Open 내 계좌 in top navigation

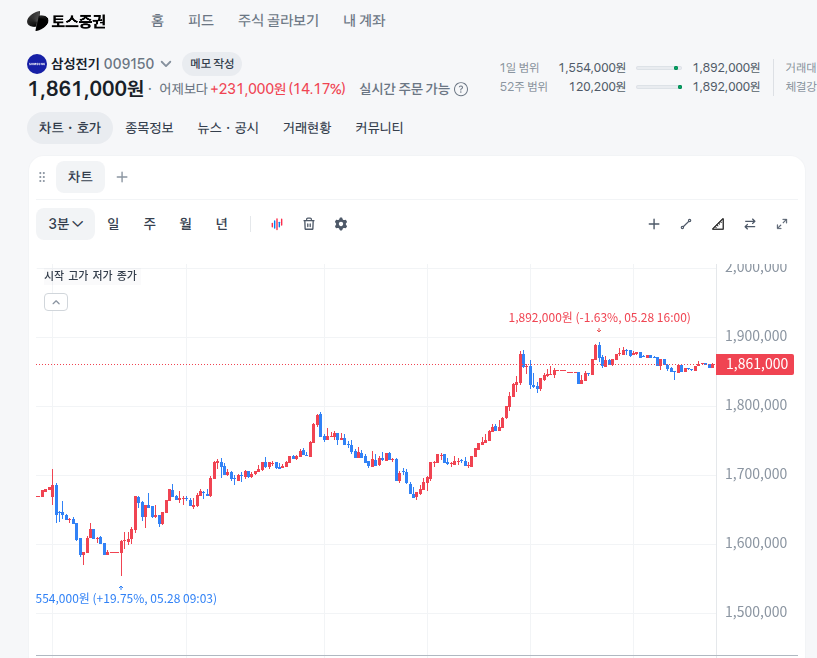(x=364, y=21)
